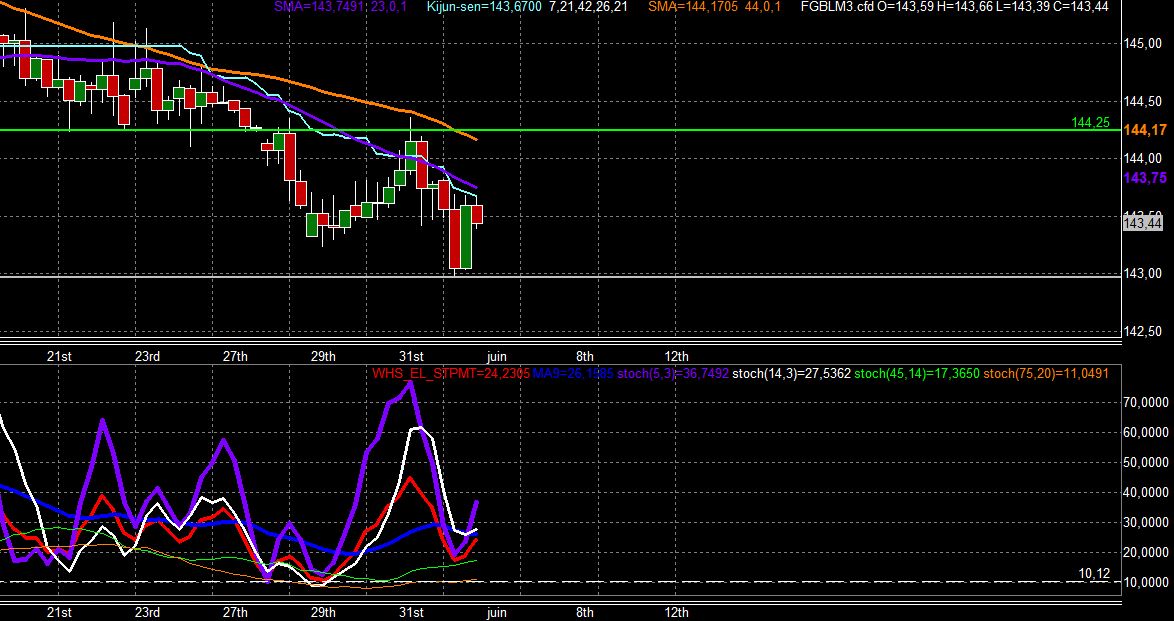The height and width of the screenshot is (621, 1174).
Task: Click the 40,0000 oscillator scale value
Action: [1146, 493]
